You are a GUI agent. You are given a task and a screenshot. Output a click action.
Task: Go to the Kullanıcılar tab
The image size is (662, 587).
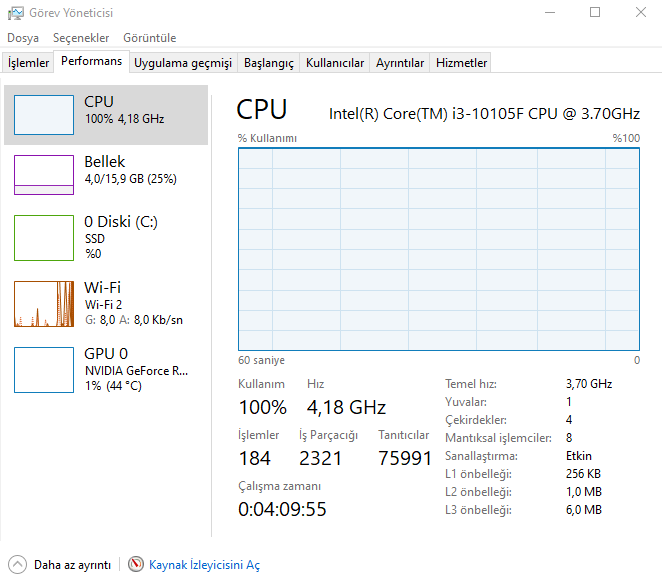click(335, 63)
